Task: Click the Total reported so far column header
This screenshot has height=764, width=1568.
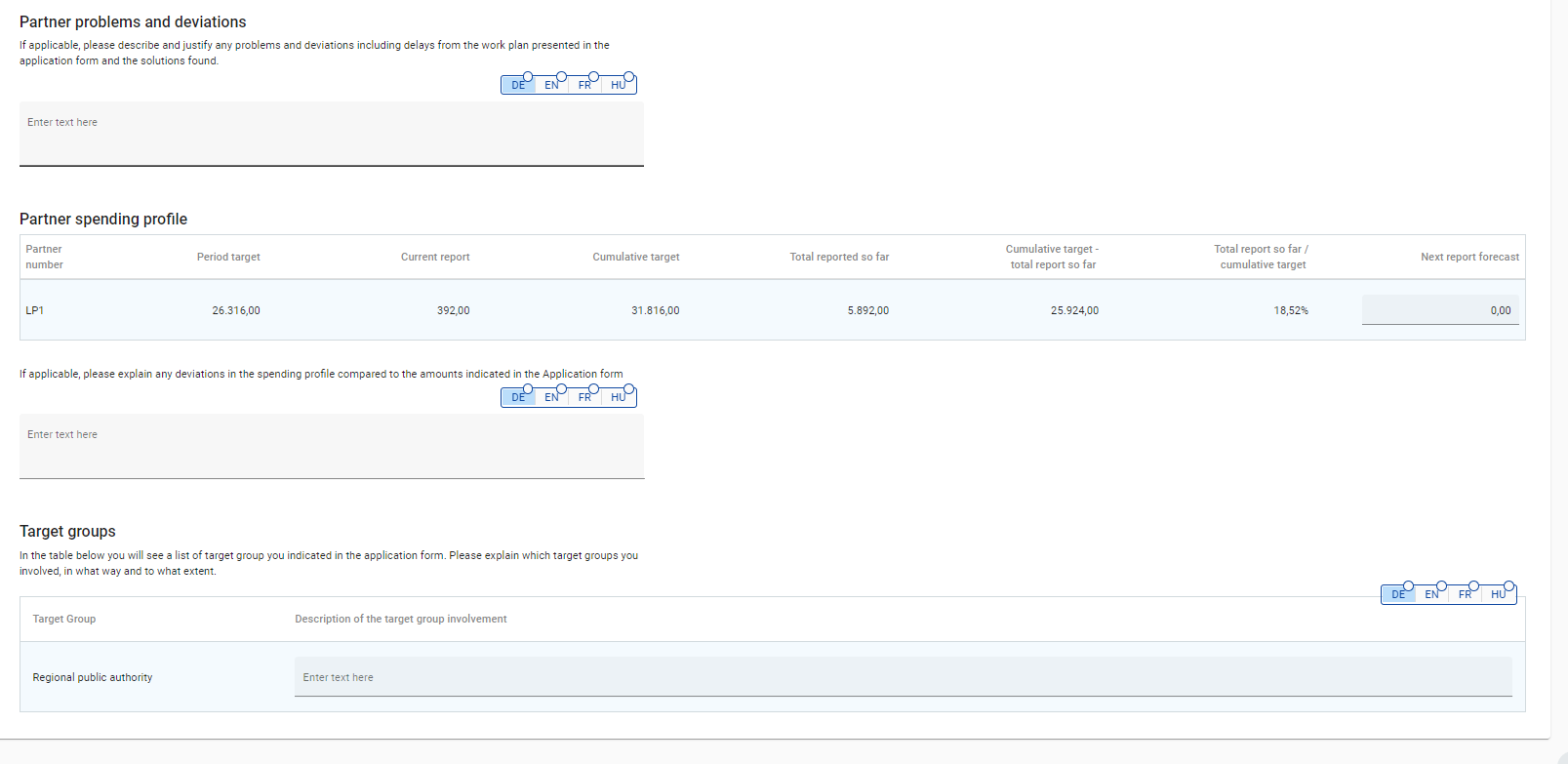Action: tap(839, 257)
